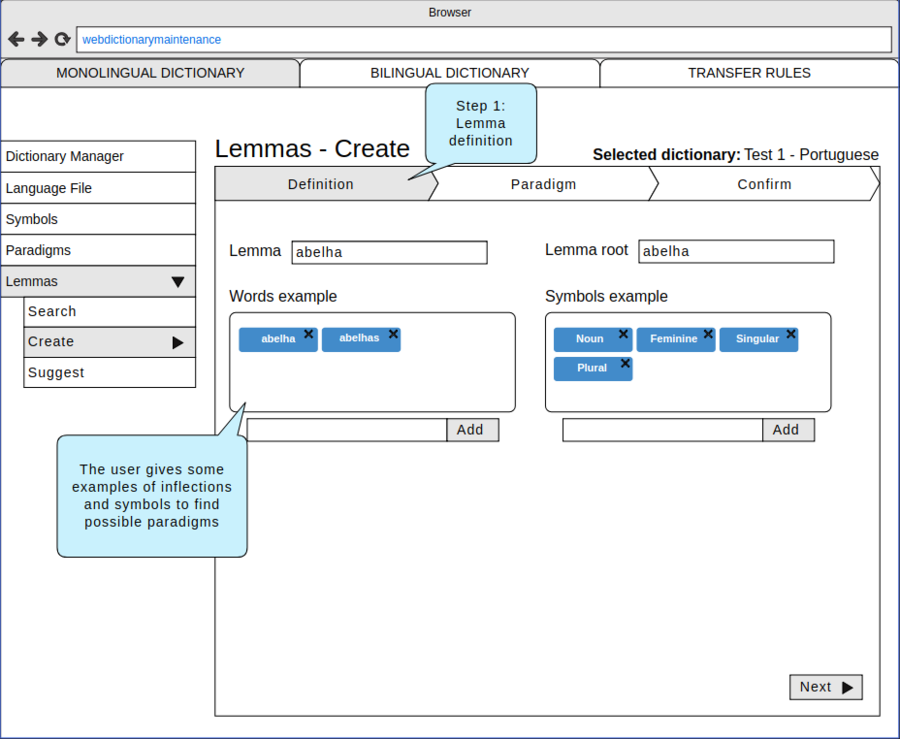This screenshot has height=739, width=900.
Task: Click Add under Words example
Action: coord(471,430)
